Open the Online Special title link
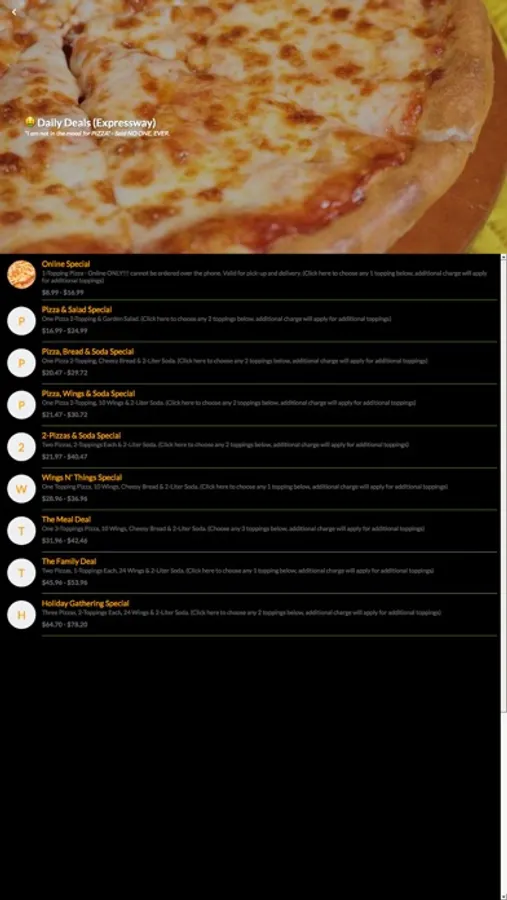The width and height of the screenshot is (507, 900). click(65, 264)
